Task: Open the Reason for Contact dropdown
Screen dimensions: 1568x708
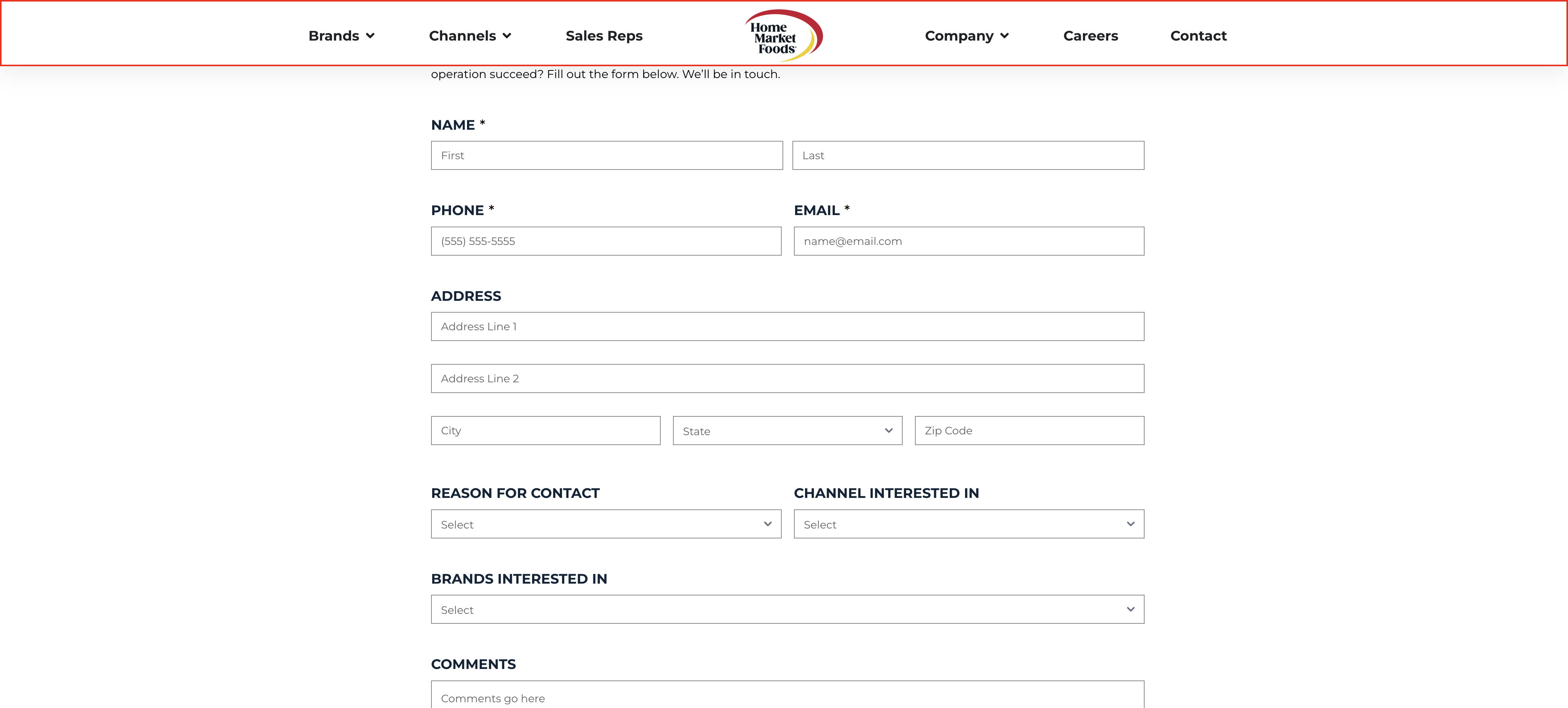Action: [606, 524]
